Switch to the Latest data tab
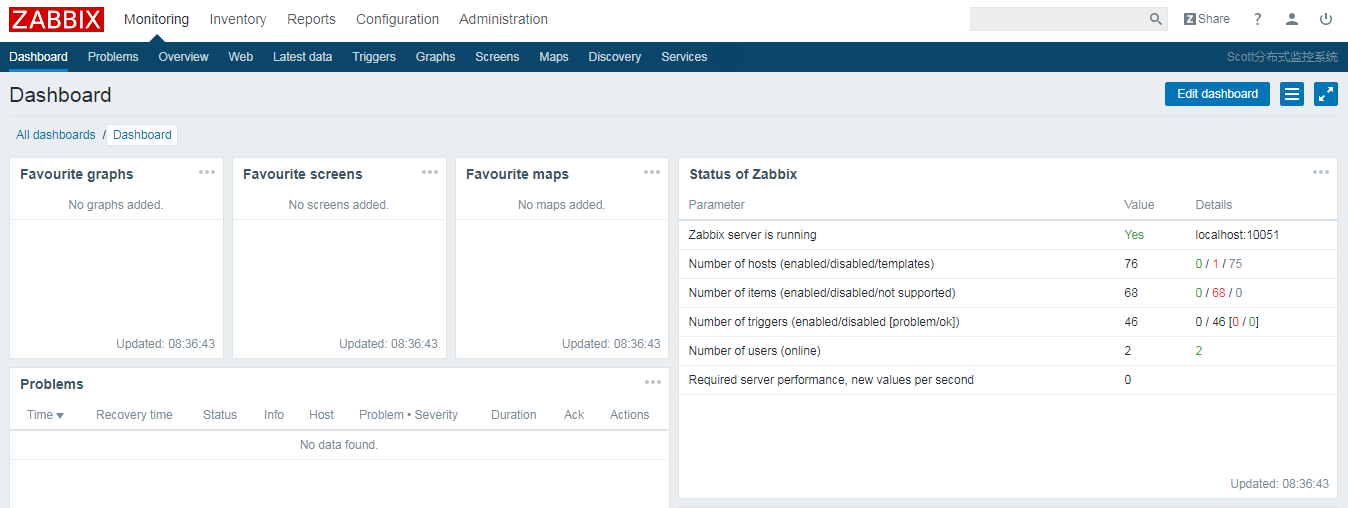1348x508 pixels. (x=302, y=57)
